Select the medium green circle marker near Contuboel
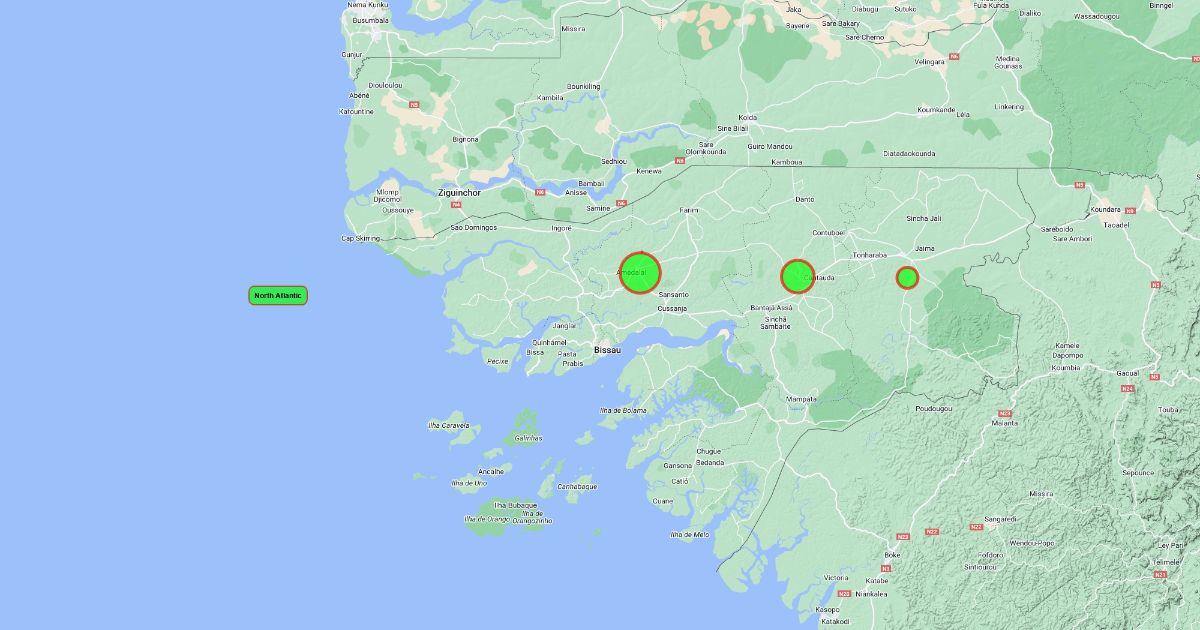1200x630 pixels. 797,276
